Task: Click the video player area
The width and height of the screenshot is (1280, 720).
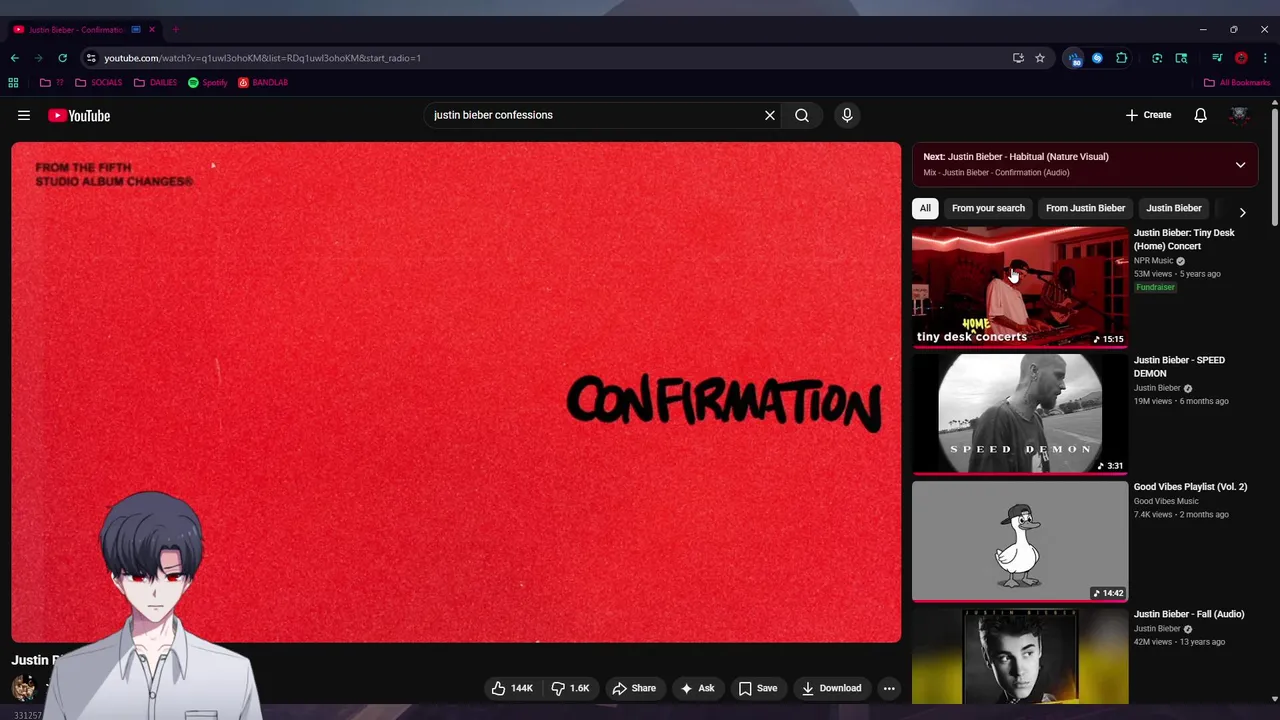Action: [456, 392]
